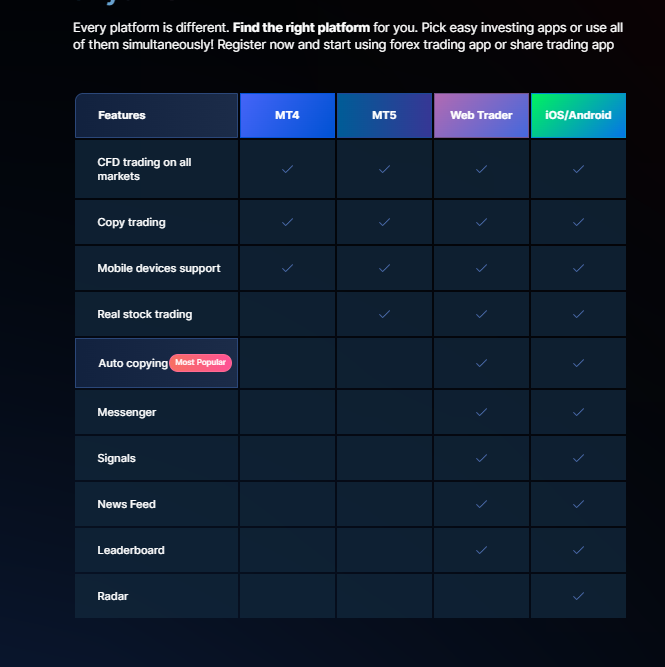
Task: Click the Web Trader checkmark for Leaderboard
Action: (481, 550)
